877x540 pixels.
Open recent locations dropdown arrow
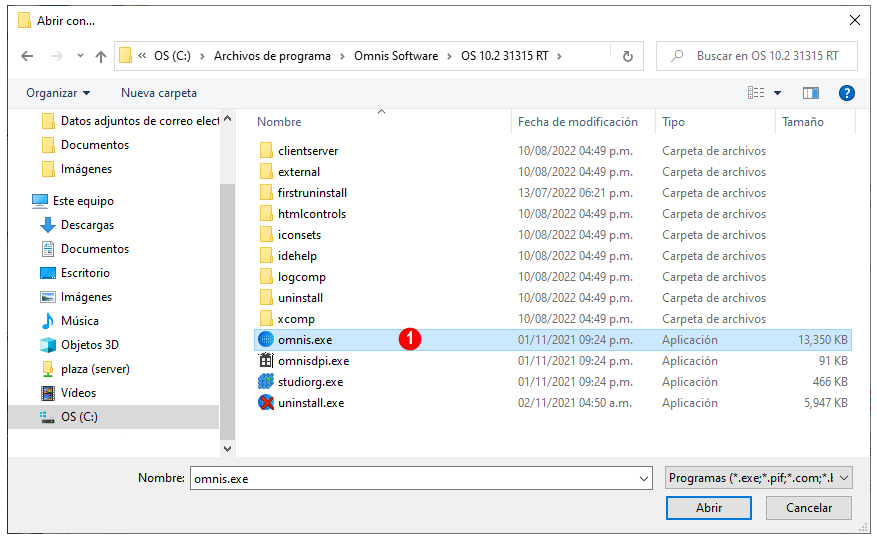coord(81,56)
